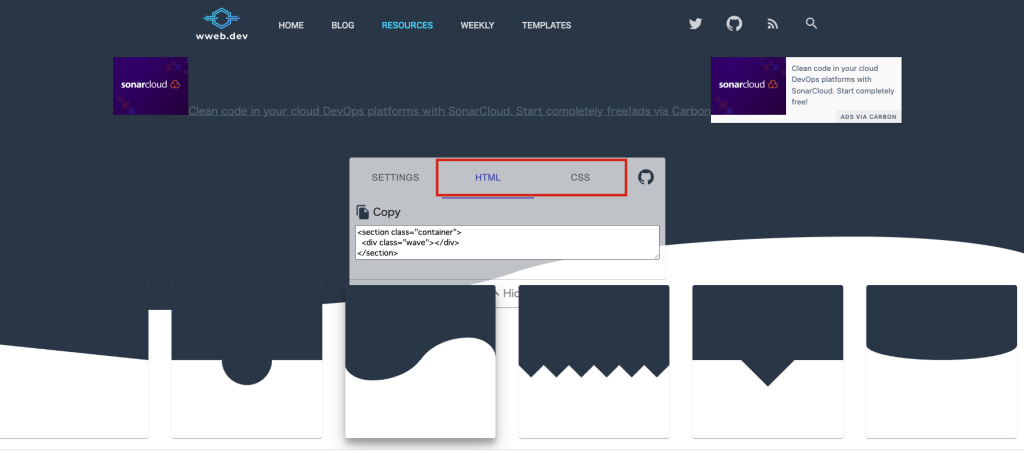Go to the HOME menu item
Image resolution: width=1024 pixels, height=453 pixels.
pyautogui.click(x=291, y=25)
